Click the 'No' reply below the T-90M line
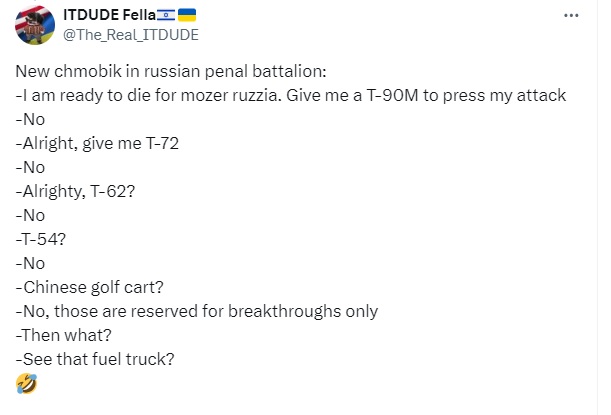The image size is (611, 415). (30, 119)
